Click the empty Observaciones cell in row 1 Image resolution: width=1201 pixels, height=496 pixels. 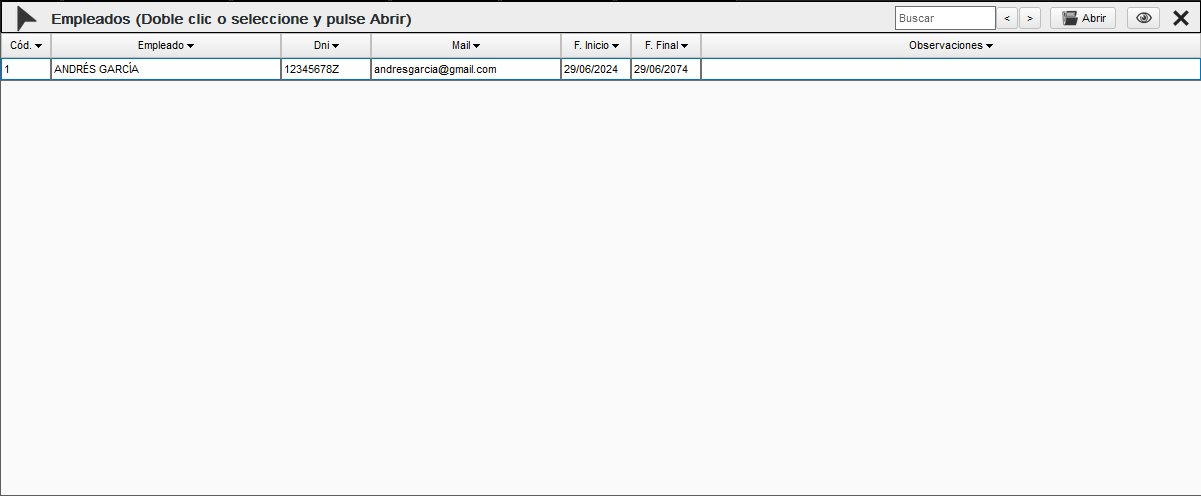point(950,69)
